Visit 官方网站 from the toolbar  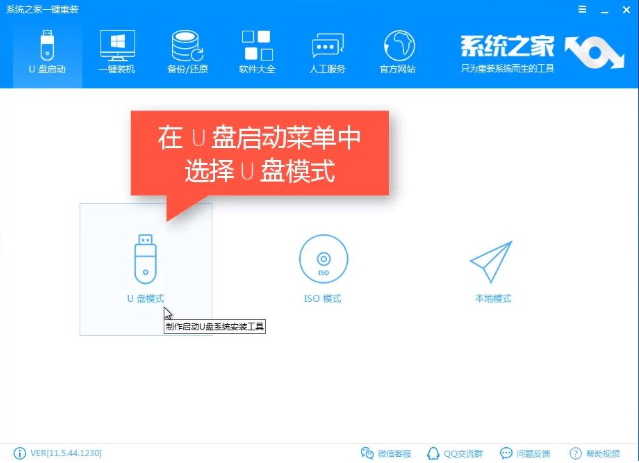[398, 52]
